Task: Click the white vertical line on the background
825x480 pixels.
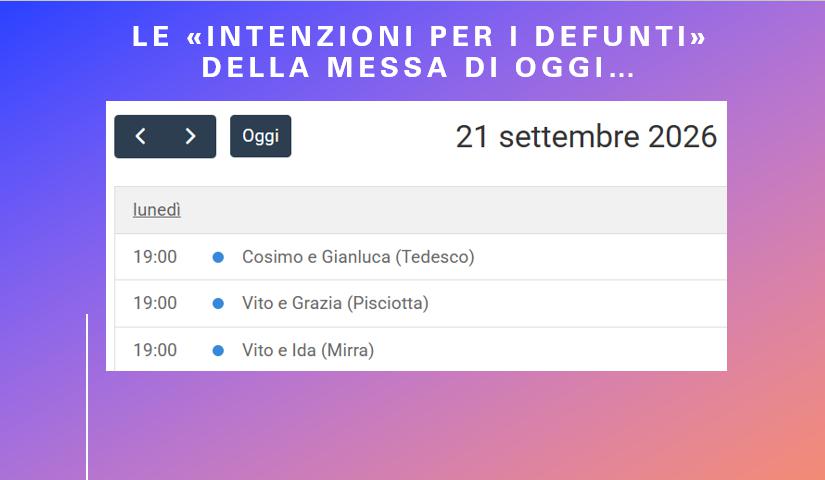Action: [87, 397]
